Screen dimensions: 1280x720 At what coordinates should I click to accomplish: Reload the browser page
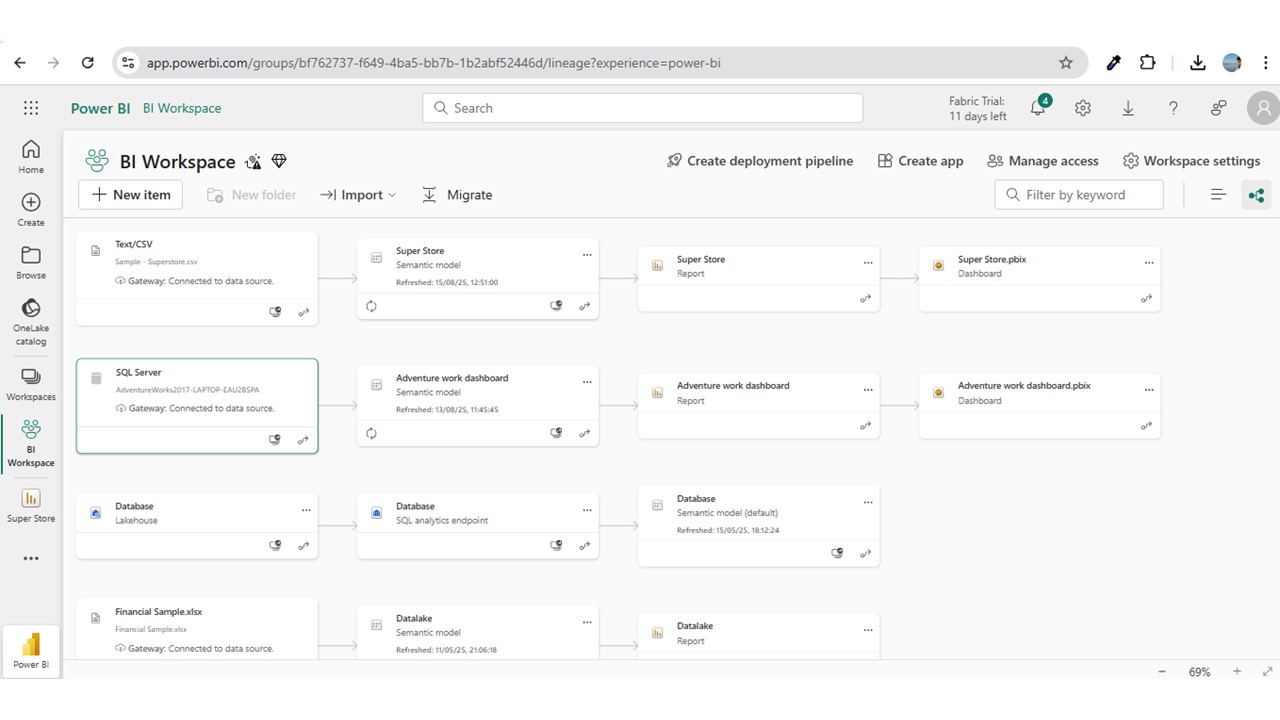click(87, 62)
